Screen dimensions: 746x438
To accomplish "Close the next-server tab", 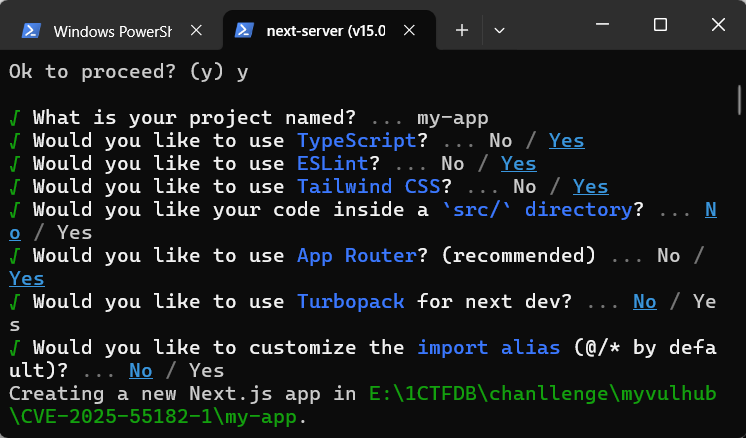I will click(409, 31).
